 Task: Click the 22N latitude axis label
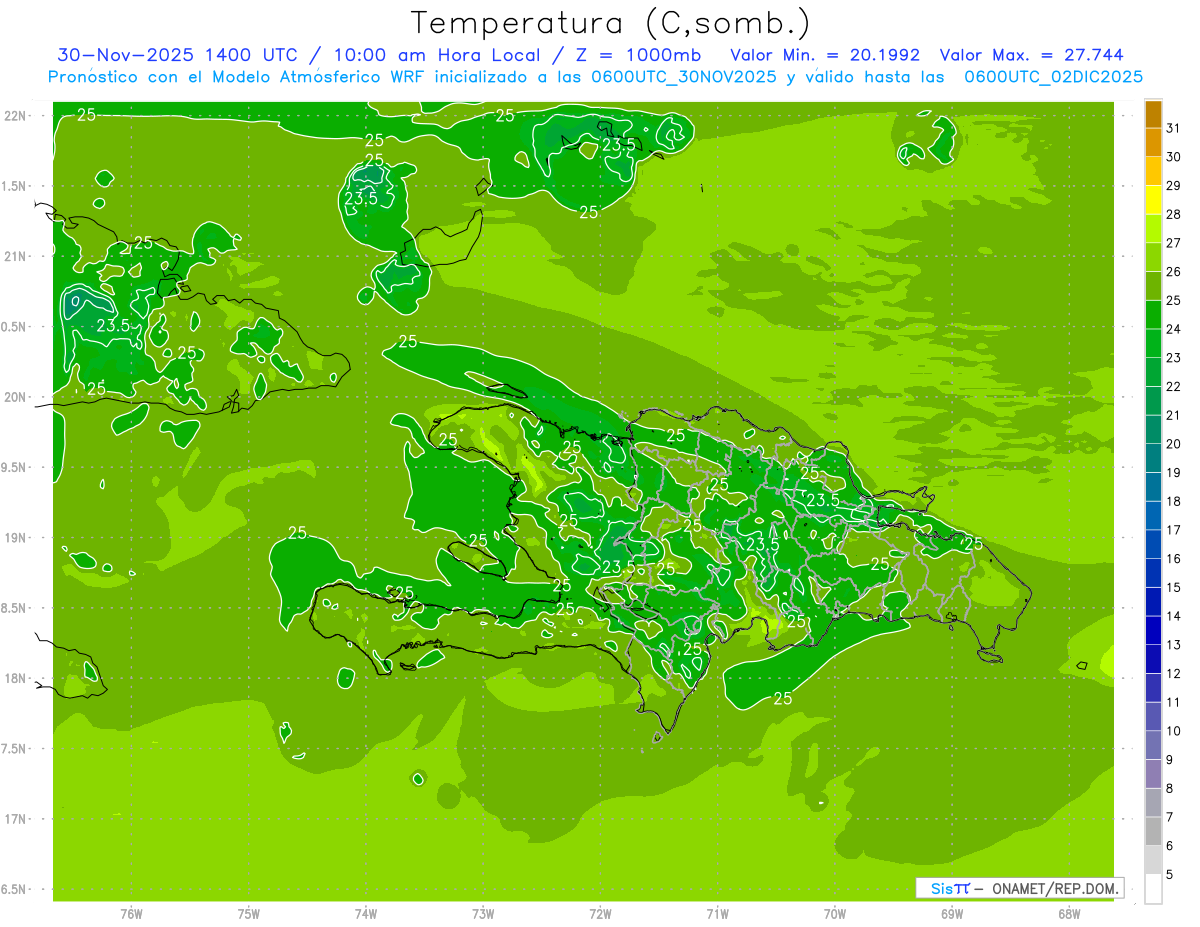tap(17, 115)
